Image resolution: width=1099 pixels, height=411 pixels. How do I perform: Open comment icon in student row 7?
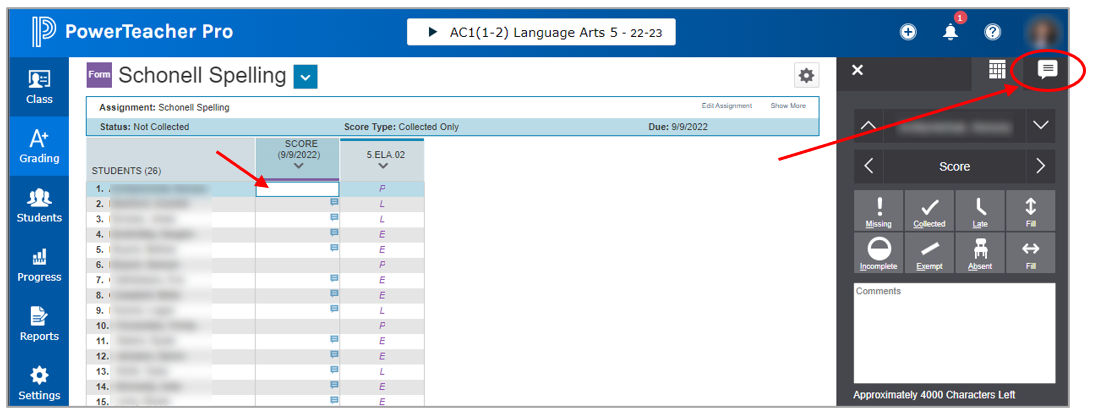tap(334, 278)
